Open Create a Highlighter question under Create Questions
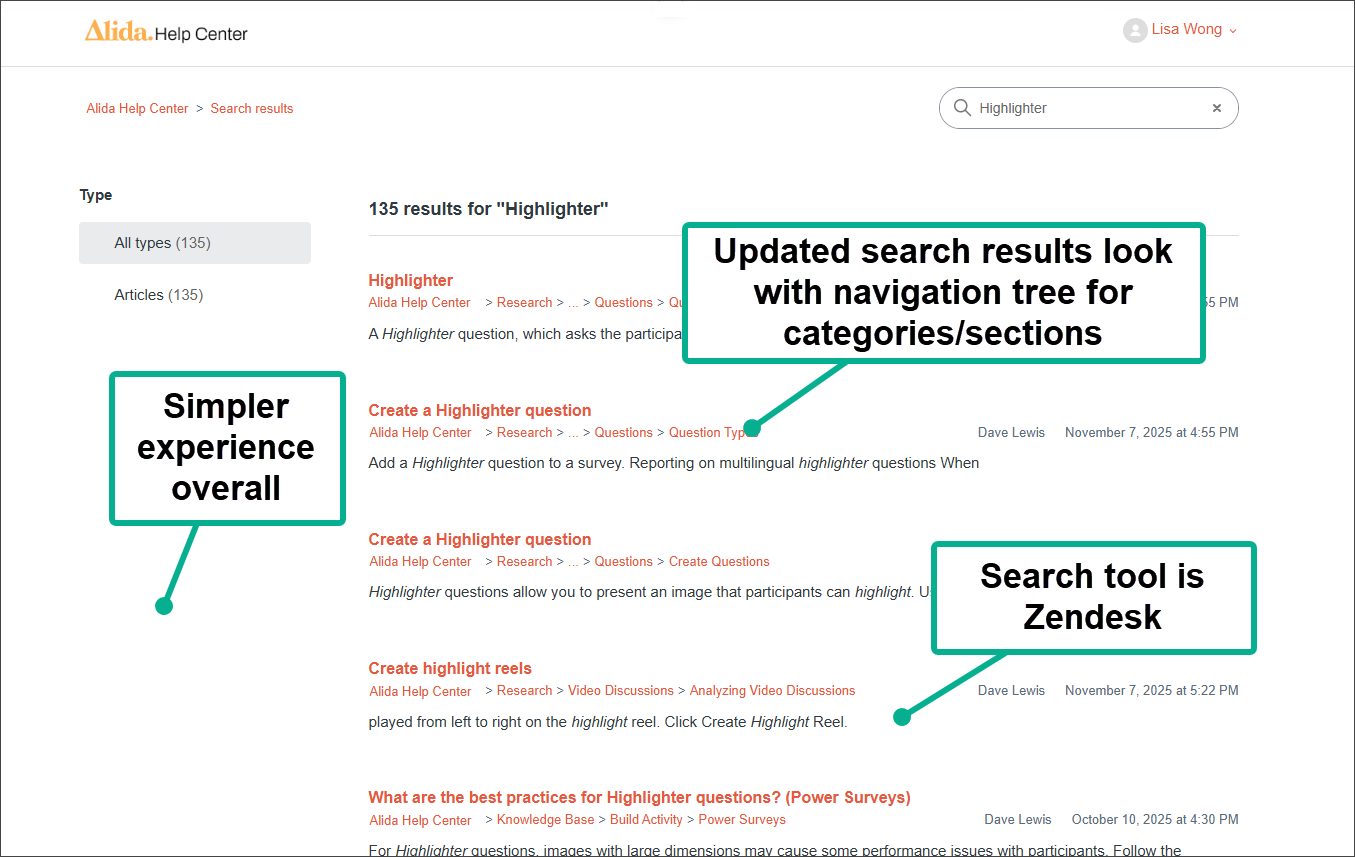The width and height of the screenshot is (1355, 857). pos(480,539)
